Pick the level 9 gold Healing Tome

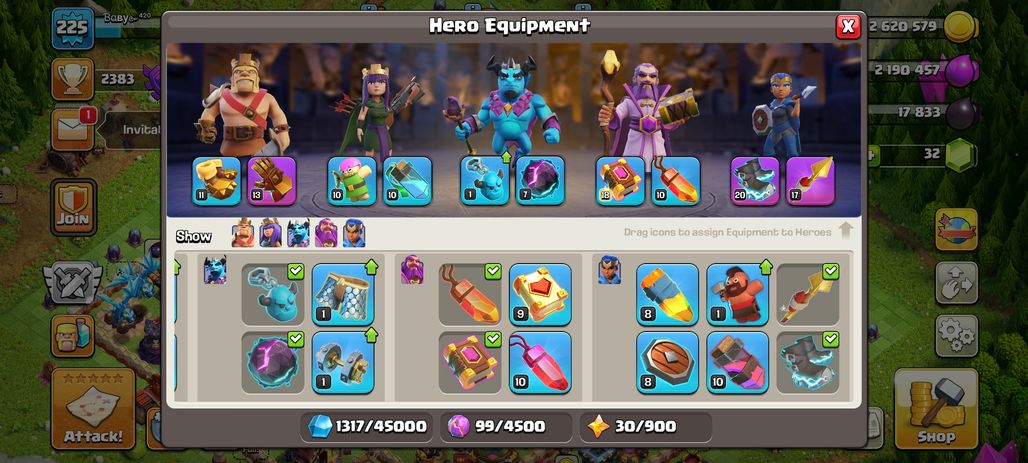pos(540,294)
